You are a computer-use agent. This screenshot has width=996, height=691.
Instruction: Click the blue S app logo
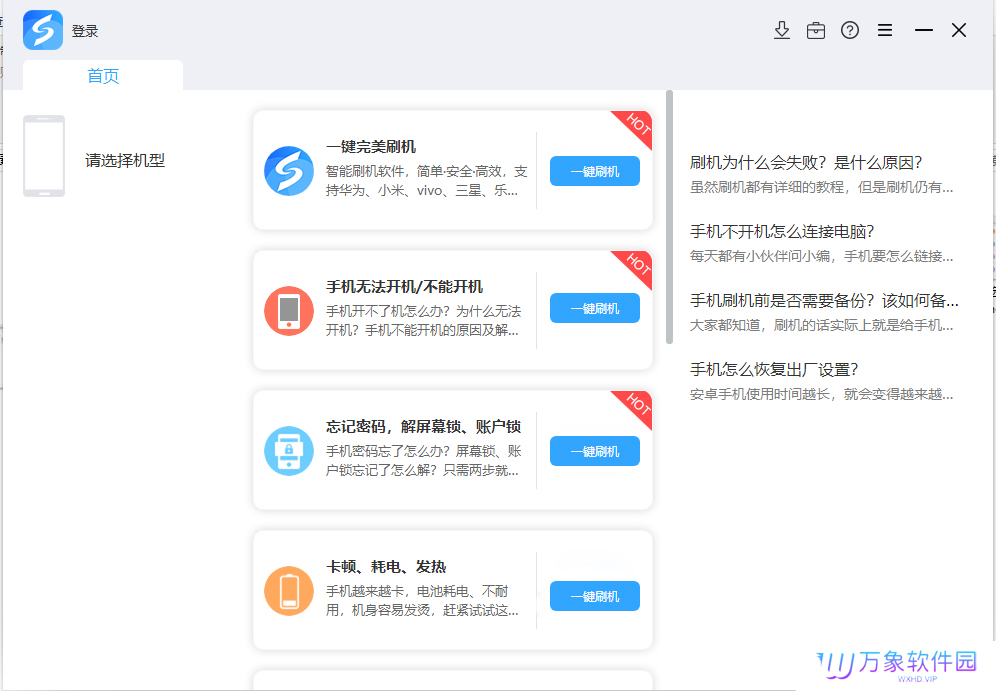(x=43, y=30)
